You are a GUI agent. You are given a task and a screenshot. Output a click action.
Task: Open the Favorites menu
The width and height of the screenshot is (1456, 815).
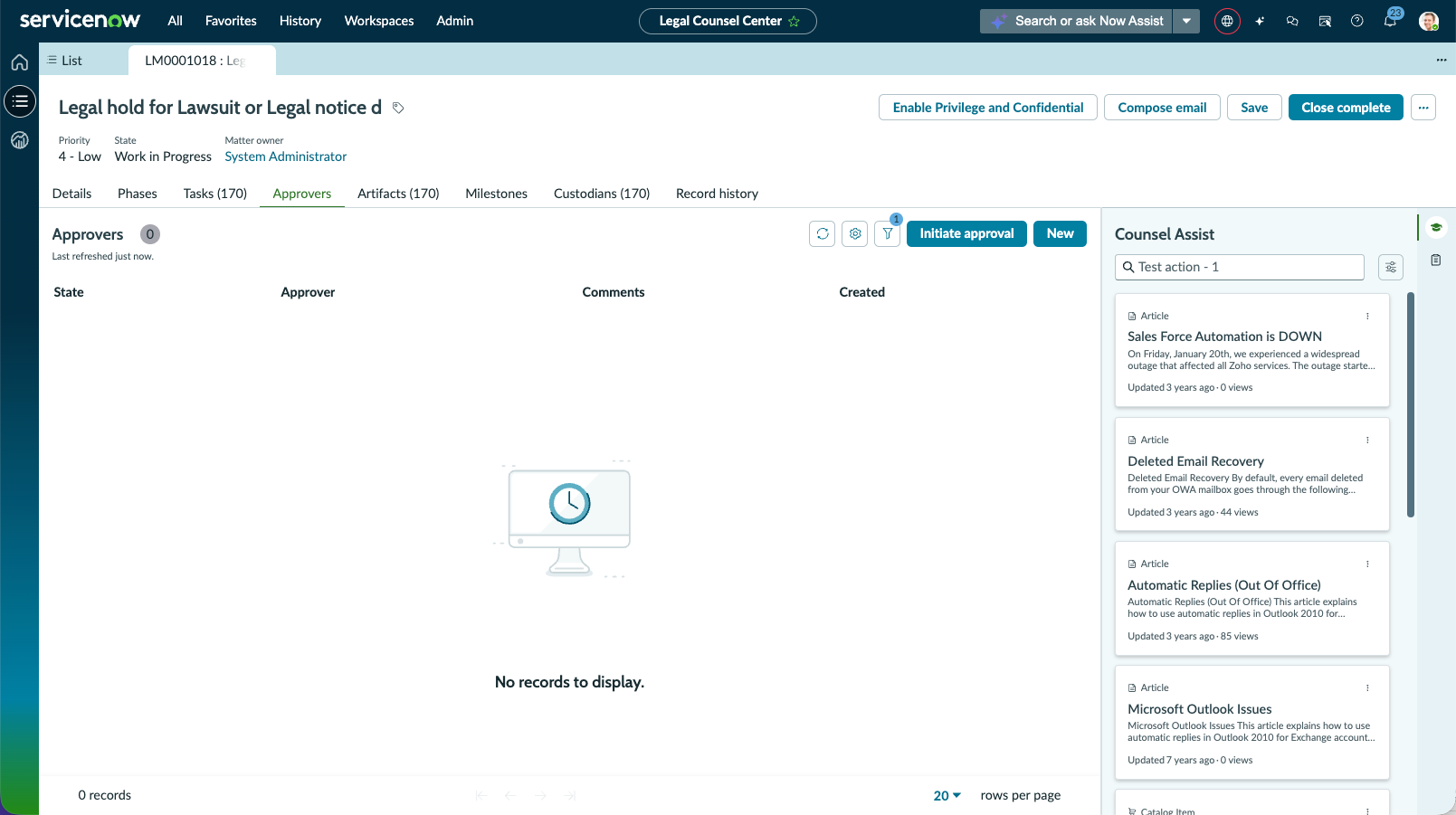click(x=231, y=21)
